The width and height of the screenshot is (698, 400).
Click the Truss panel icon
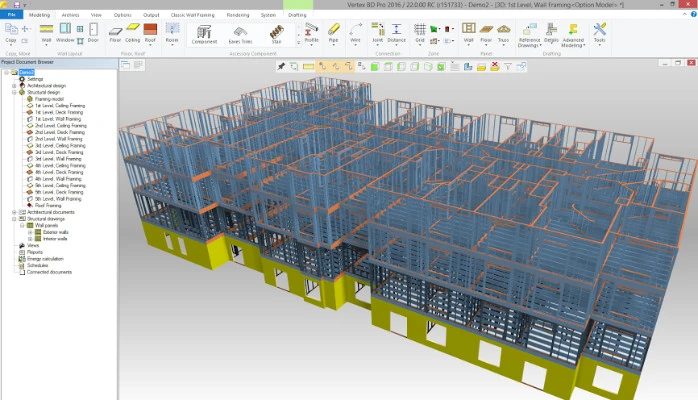(503, 33)
